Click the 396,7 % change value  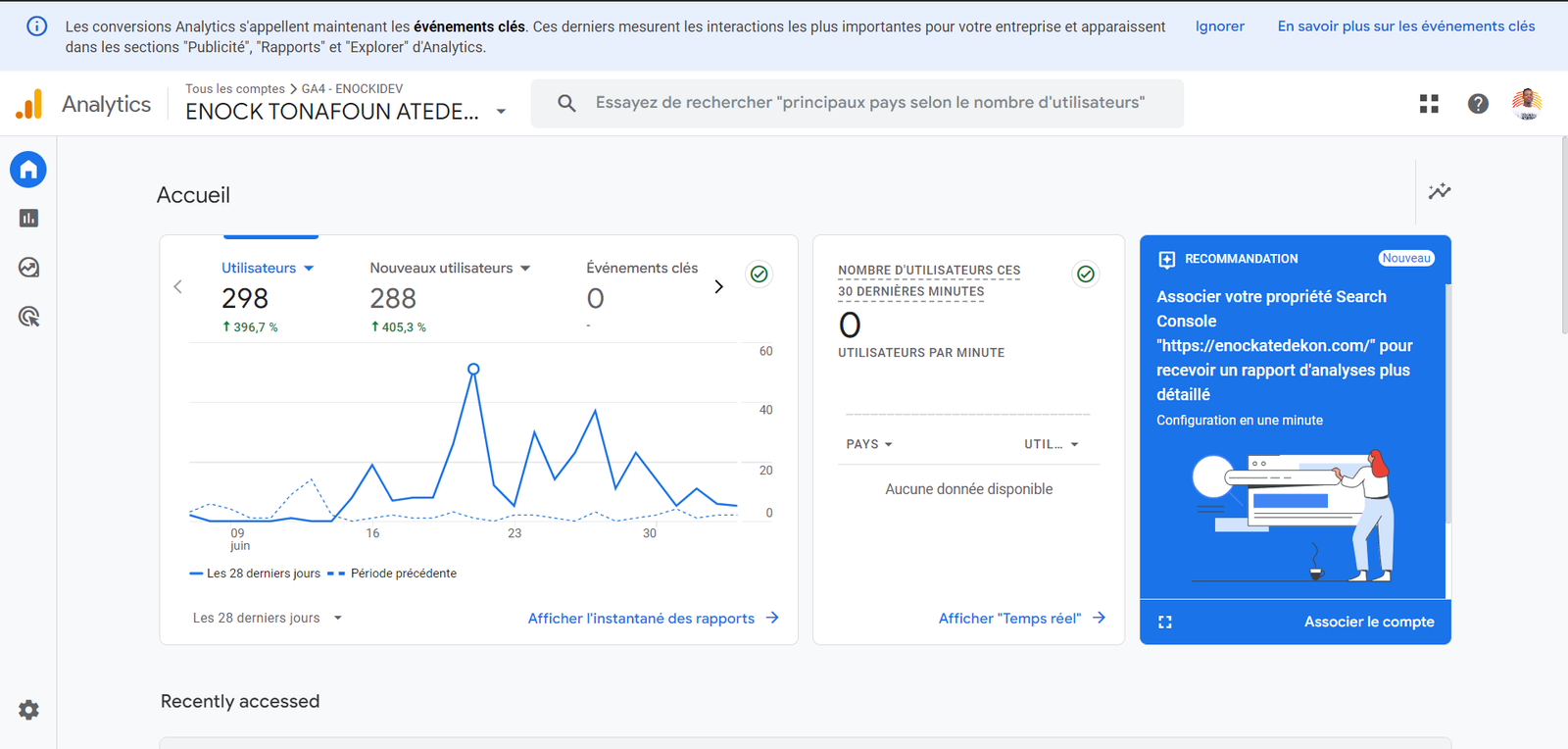[x=250, y=327]
